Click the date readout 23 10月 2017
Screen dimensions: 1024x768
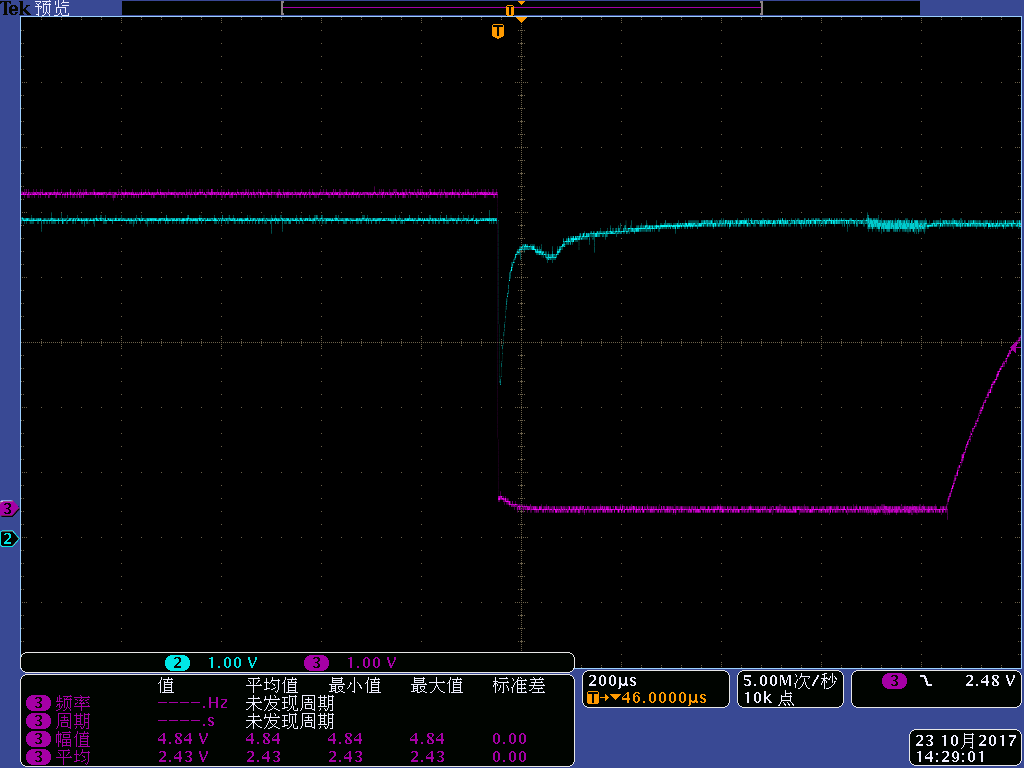tap(966, 741)
